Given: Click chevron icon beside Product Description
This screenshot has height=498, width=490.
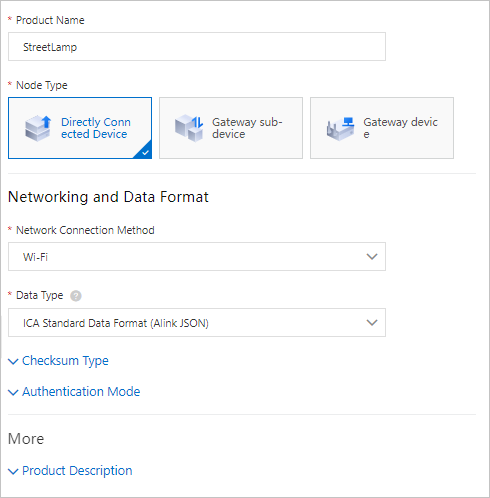Looking at the screenshot, I should (x=13, y=471).
